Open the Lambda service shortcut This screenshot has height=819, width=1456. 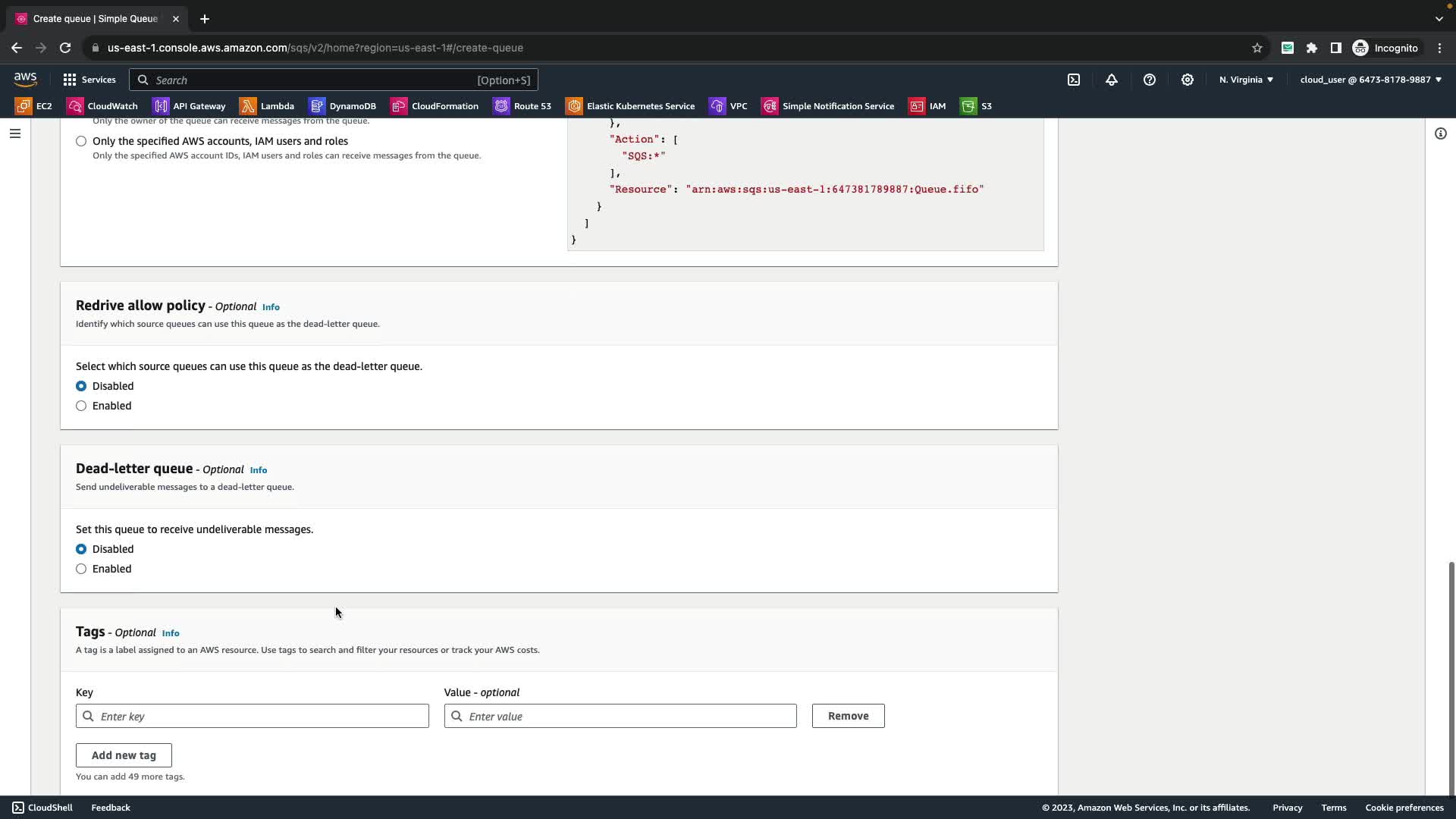pyautogui.click(x=267, y=106)
